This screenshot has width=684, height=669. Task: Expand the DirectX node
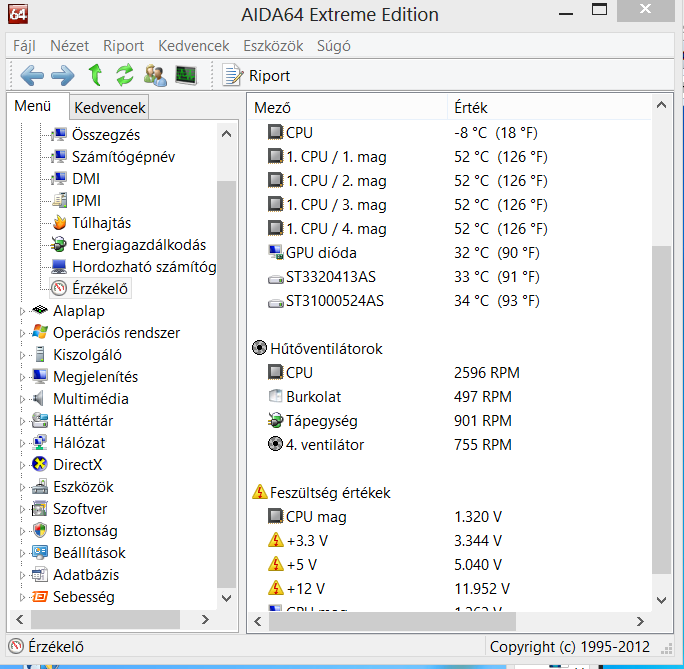[x=22, y=465]
